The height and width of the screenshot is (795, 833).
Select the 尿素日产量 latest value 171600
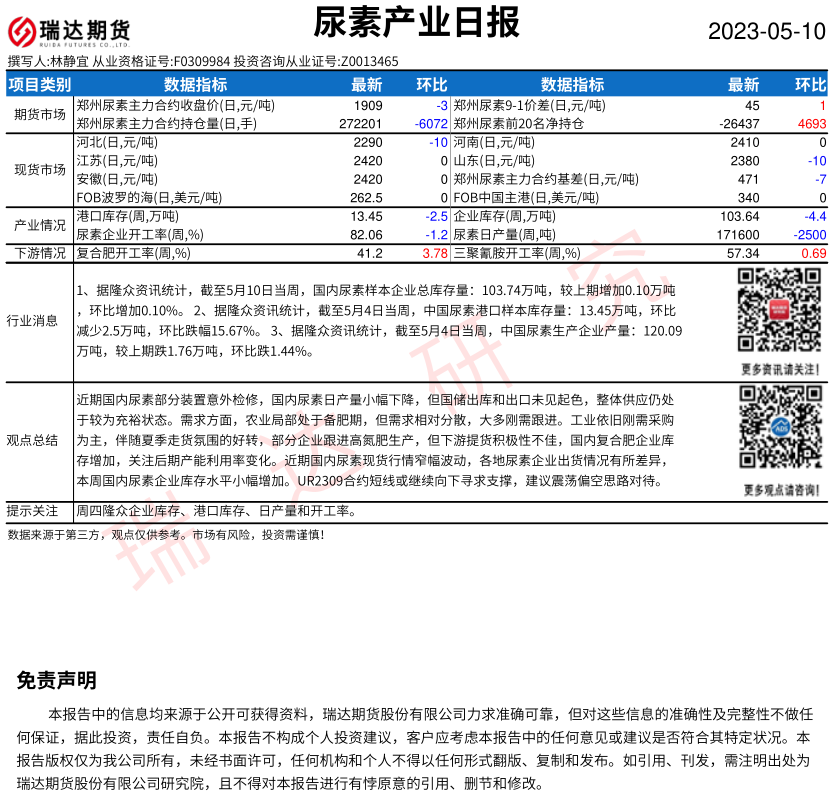coord(738,234)
